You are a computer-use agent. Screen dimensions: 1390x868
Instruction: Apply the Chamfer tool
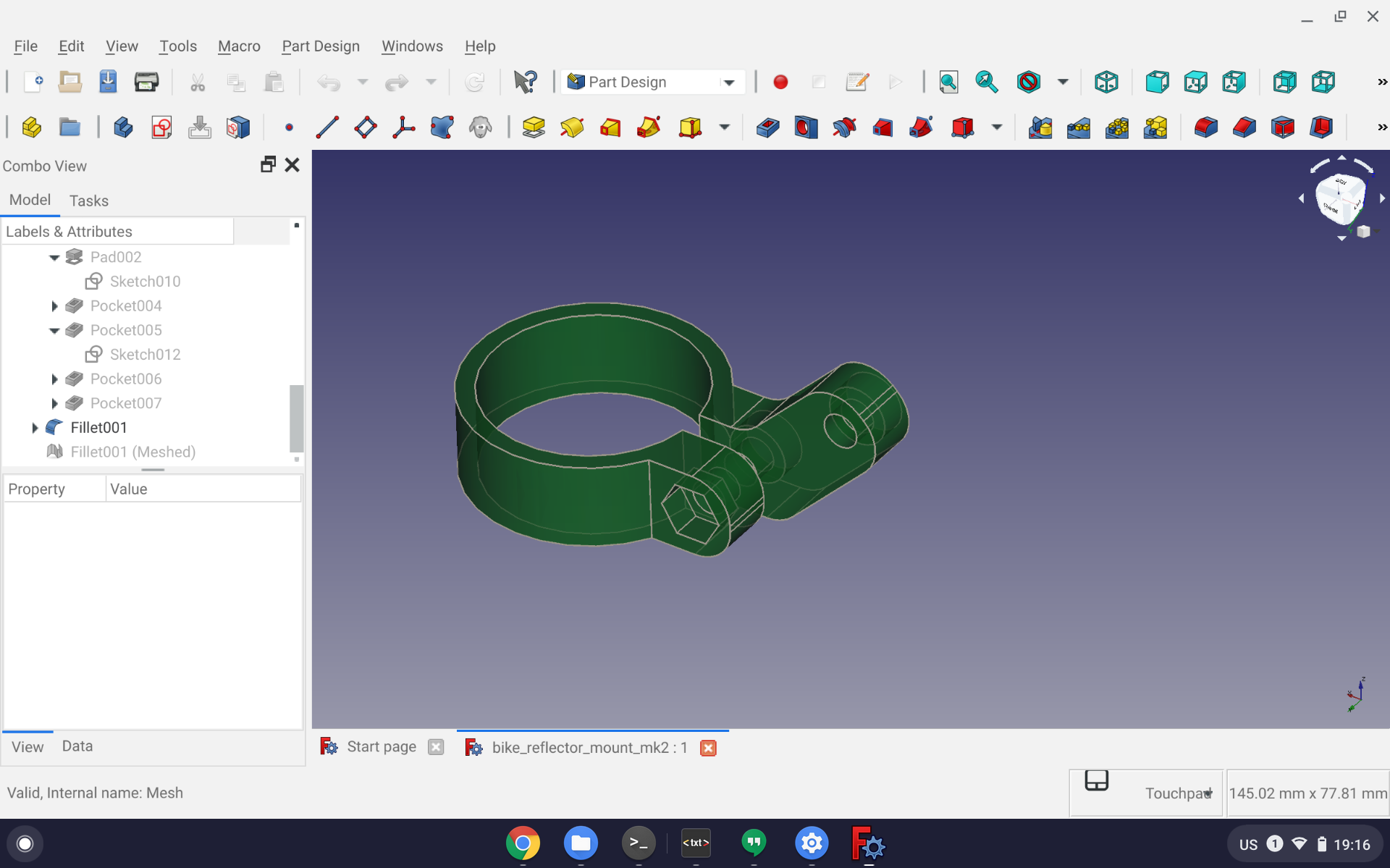click(1244, 127)
